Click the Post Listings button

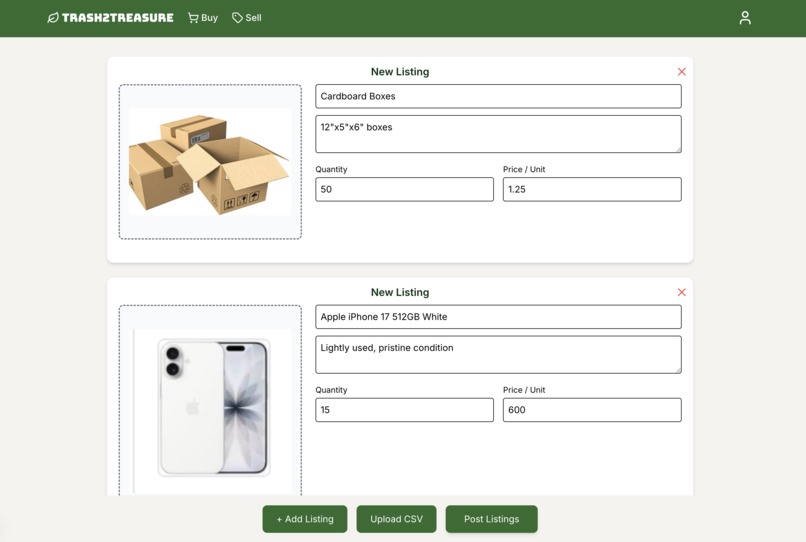(491, 519)
